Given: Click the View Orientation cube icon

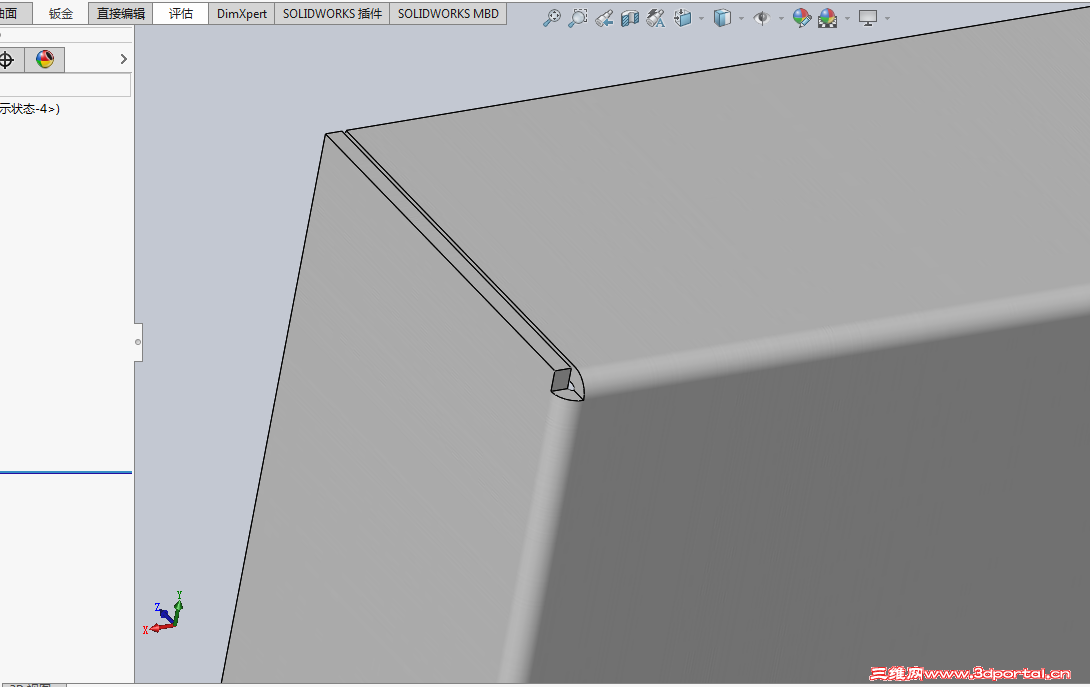Looking at the screenshot, I should (x=683, y=18).
